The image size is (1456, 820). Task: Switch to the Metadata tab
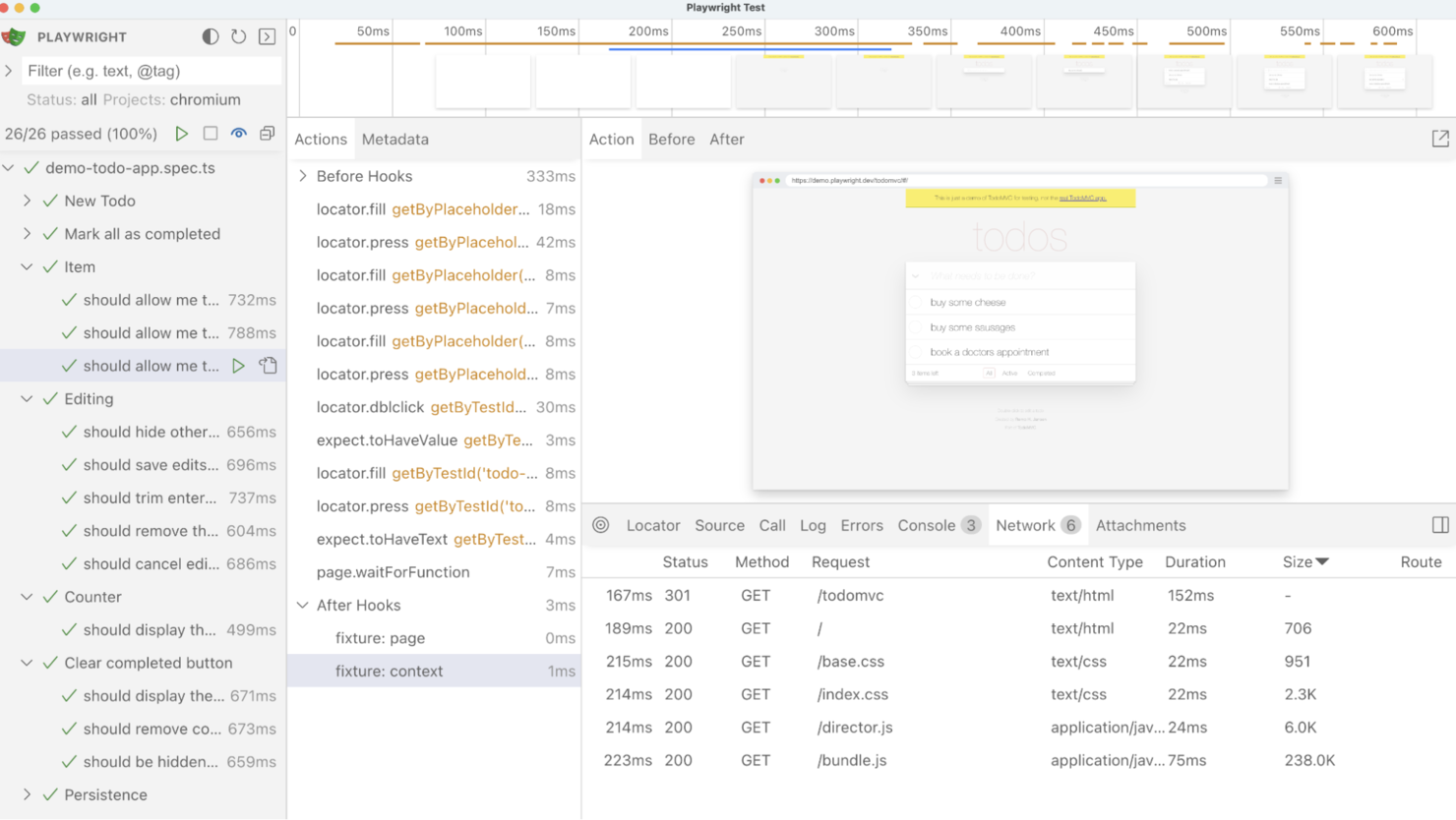(x=395, y=139)
